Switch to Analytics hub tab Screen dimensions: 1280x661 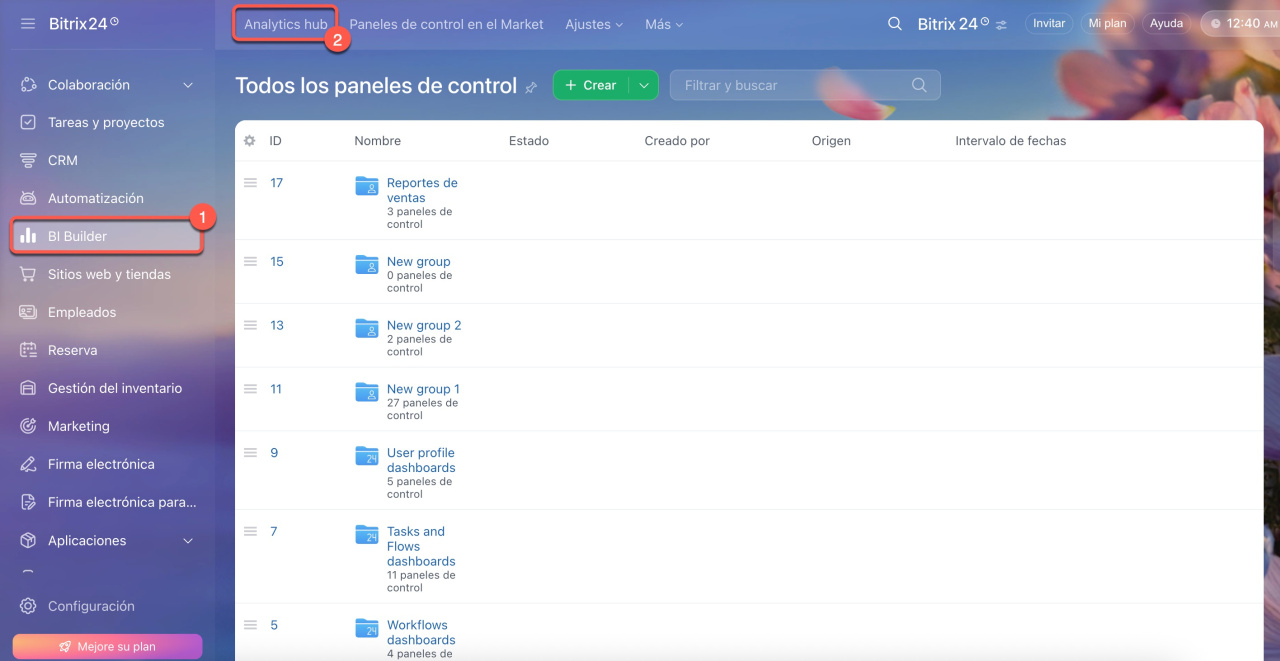click(x=285, y=24)
